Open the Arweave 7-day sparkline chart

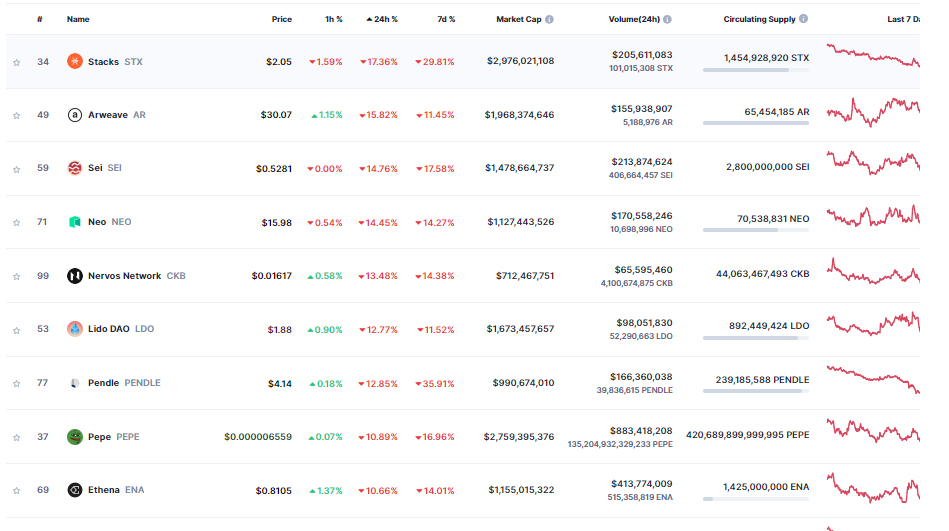873,111
